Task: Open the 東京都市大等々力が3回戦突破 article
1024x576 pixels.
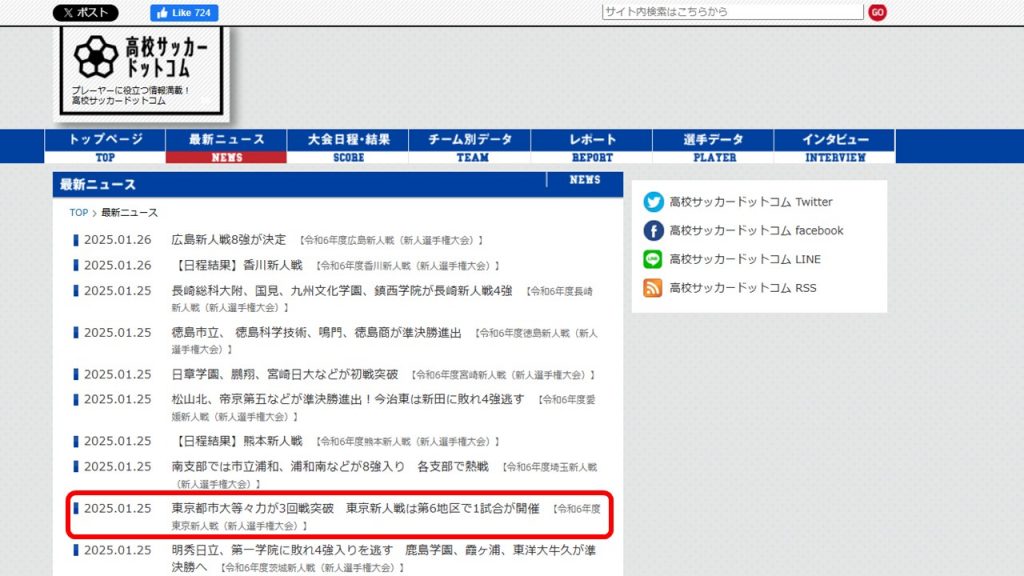Action: point(355,508)
